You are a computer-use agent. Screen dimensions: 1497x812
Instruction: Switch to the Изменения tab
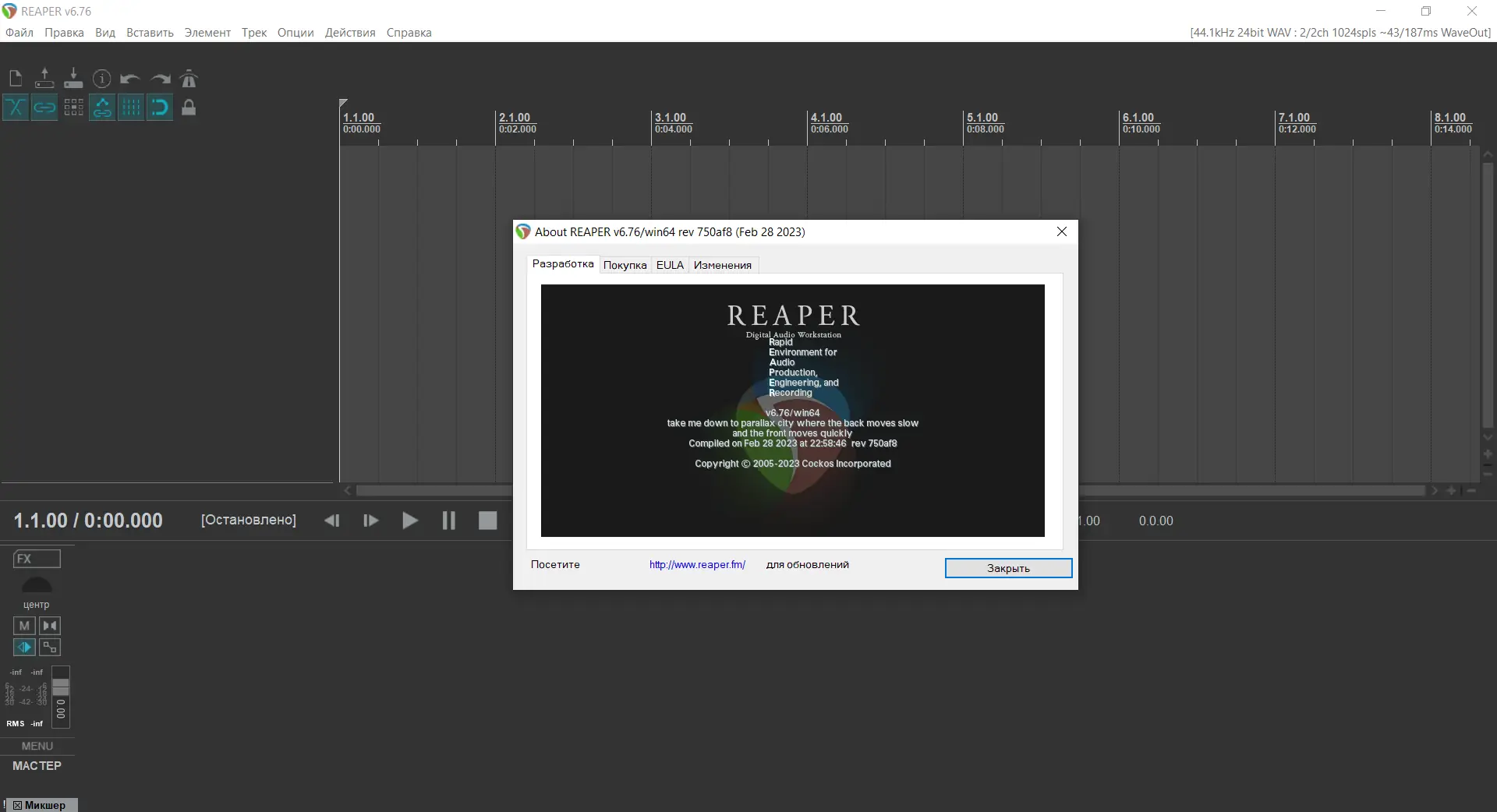click(723, 265)
